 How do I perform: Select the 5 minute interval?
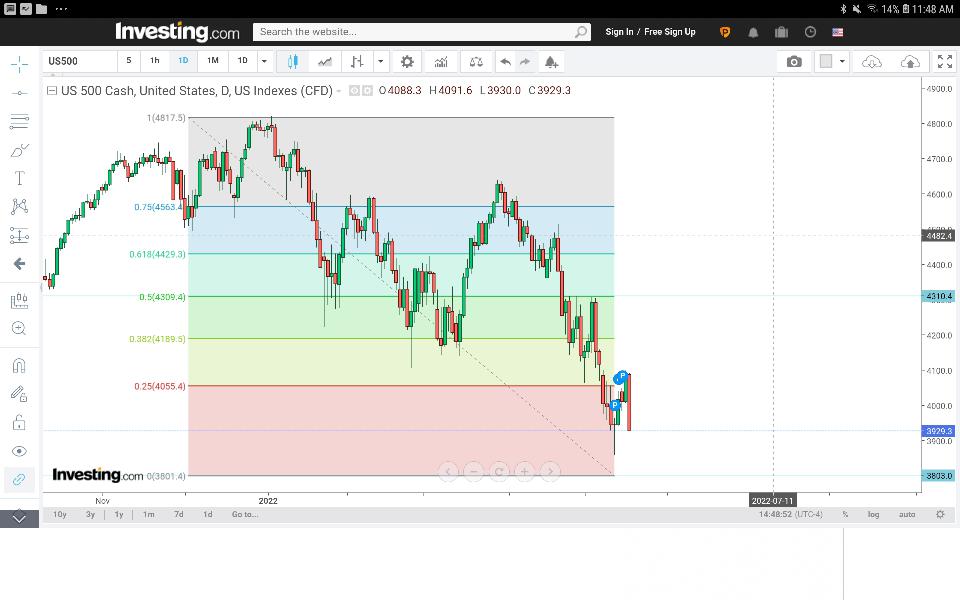click(129, 61)
